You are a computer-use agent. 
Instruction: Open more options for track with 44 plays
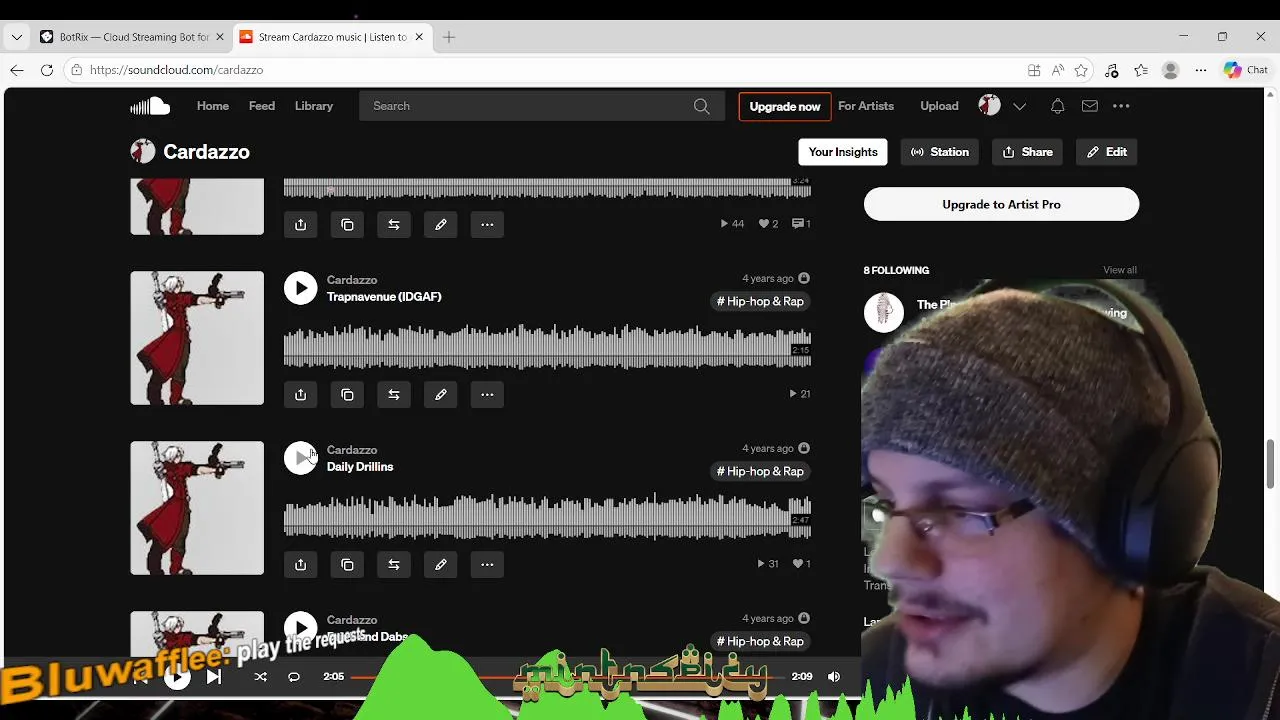coord(487,224)
